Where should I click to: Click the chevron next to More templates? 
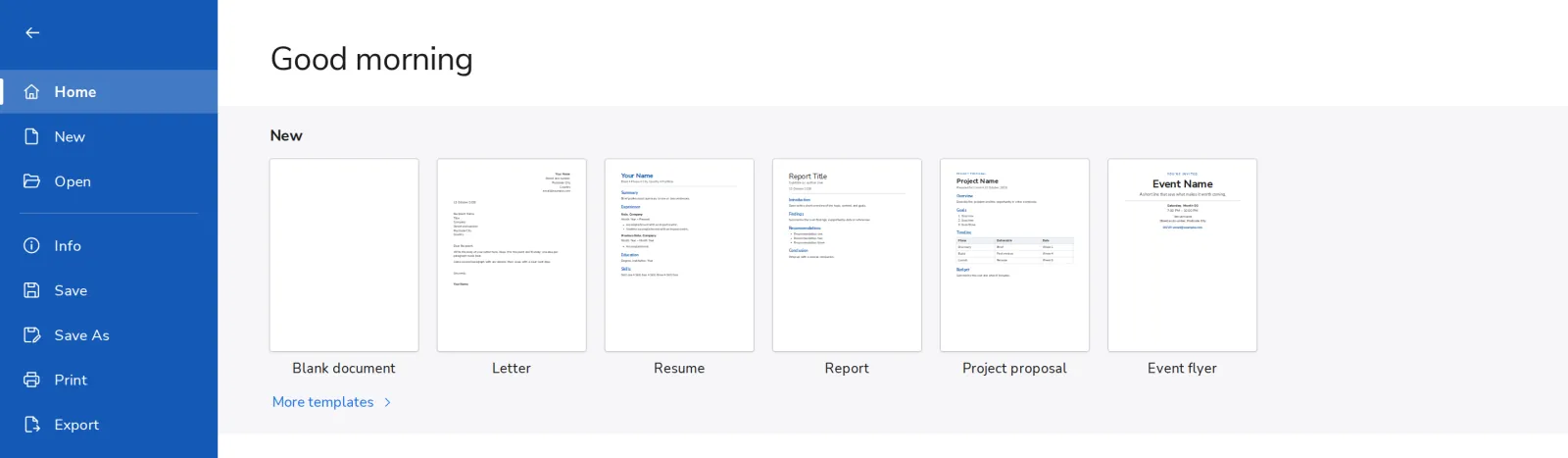click(x=388, y=402)
